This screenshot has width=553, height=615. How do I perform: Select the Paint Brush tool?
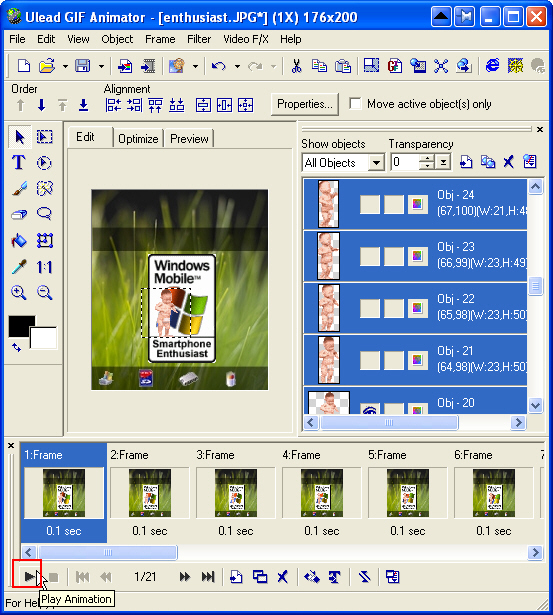[19, 189]
